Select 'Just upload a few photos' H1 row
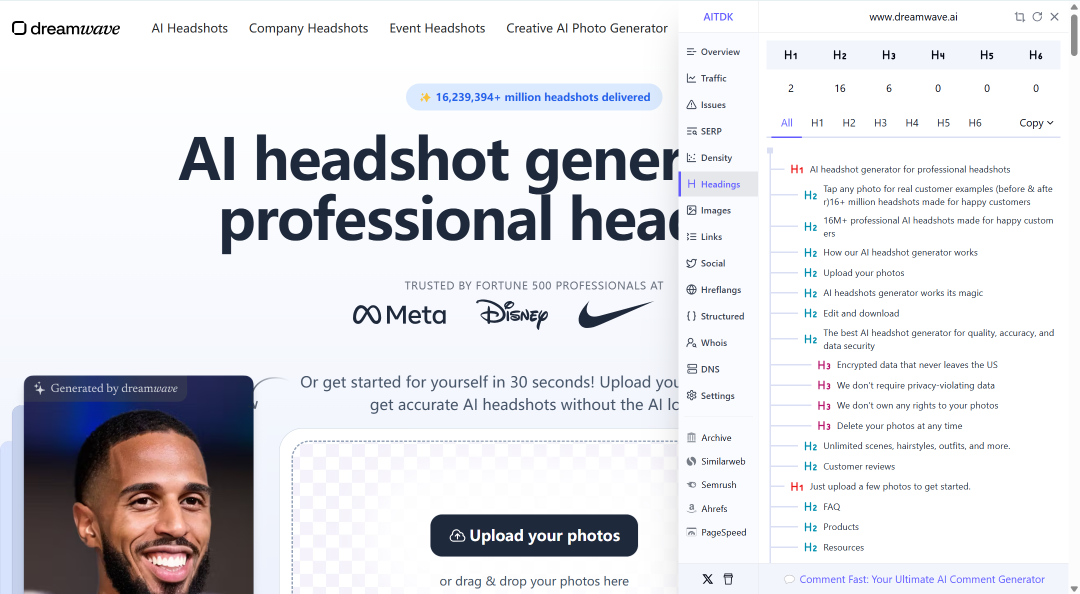Screen dimensions: 1080x594 click(x=890, y=487)
